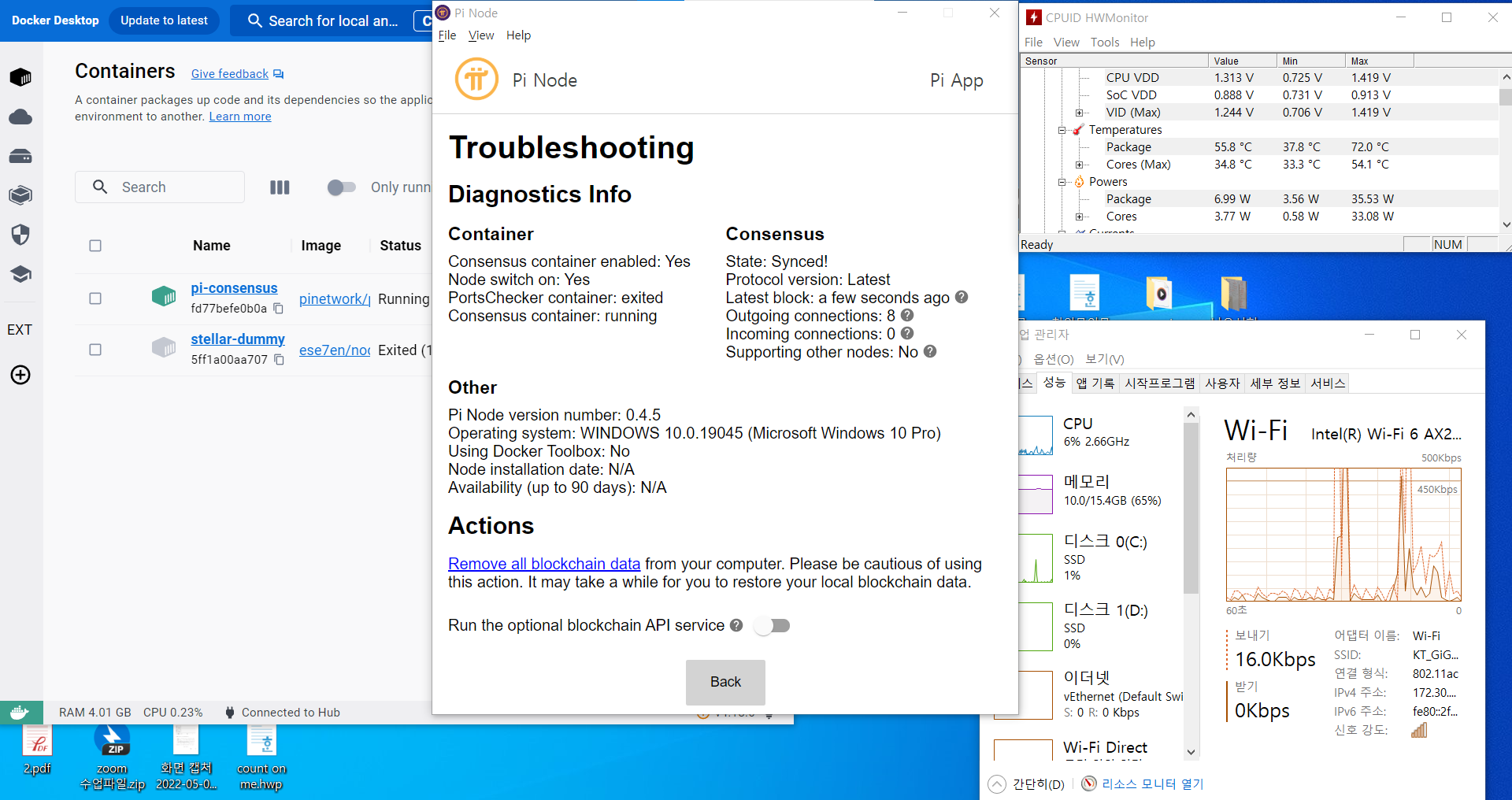The height and width of the screenshot is (800, 1512).
Task: Switch to 앱 기록 tab in Task Manager
Action: [x=1095, y=383]
